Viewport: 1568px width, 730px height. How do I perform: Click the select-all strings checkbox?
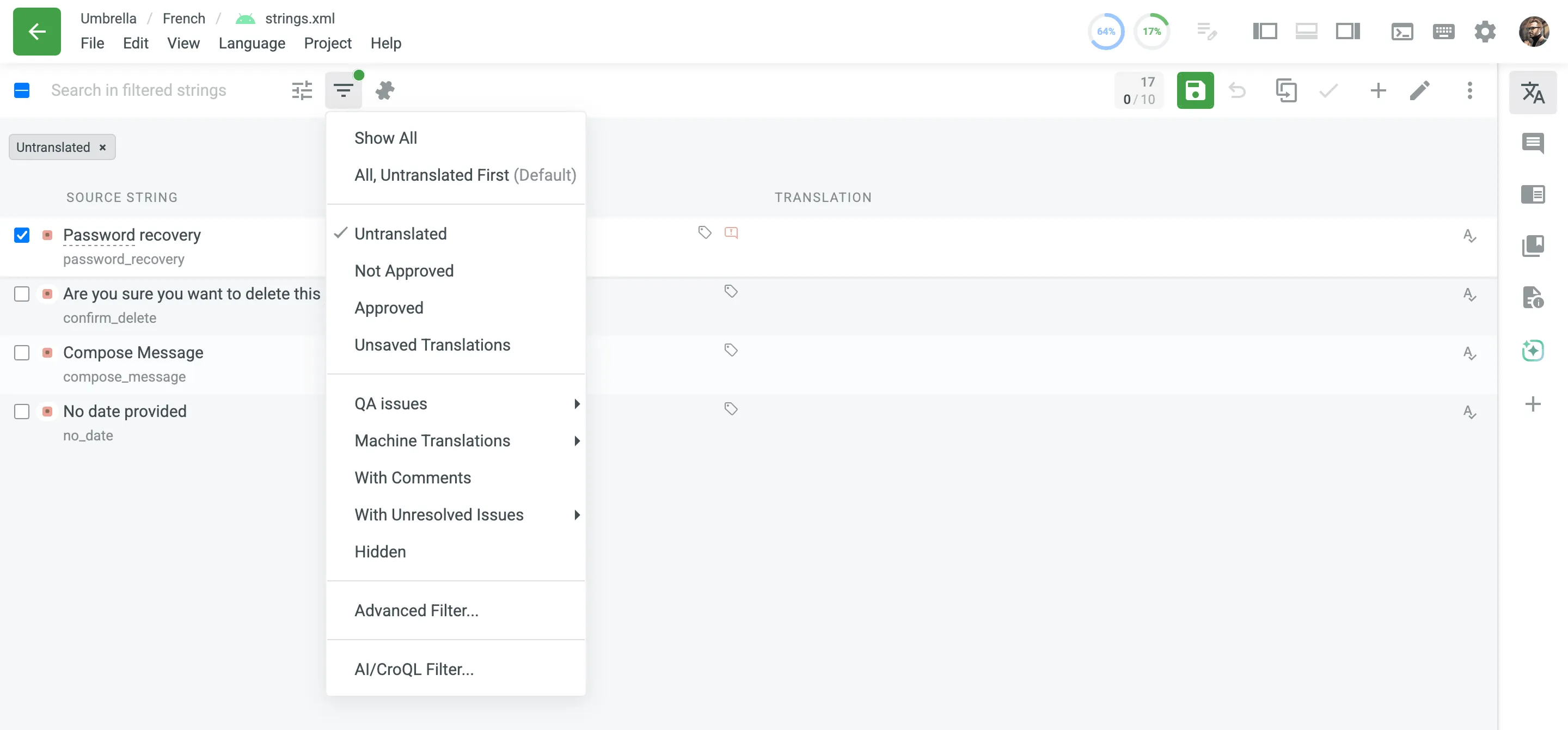pyautogui.click(x=22, y=90)
